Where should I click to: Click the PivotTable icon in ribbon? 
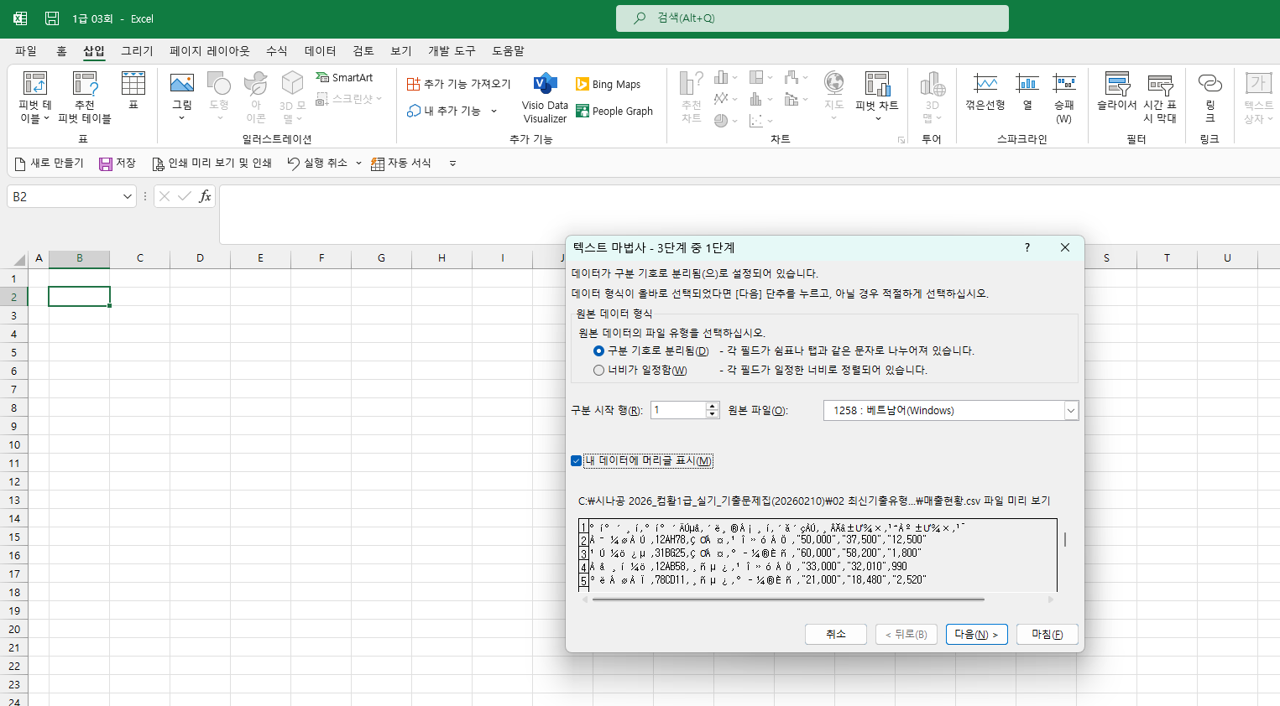[35, 86]
